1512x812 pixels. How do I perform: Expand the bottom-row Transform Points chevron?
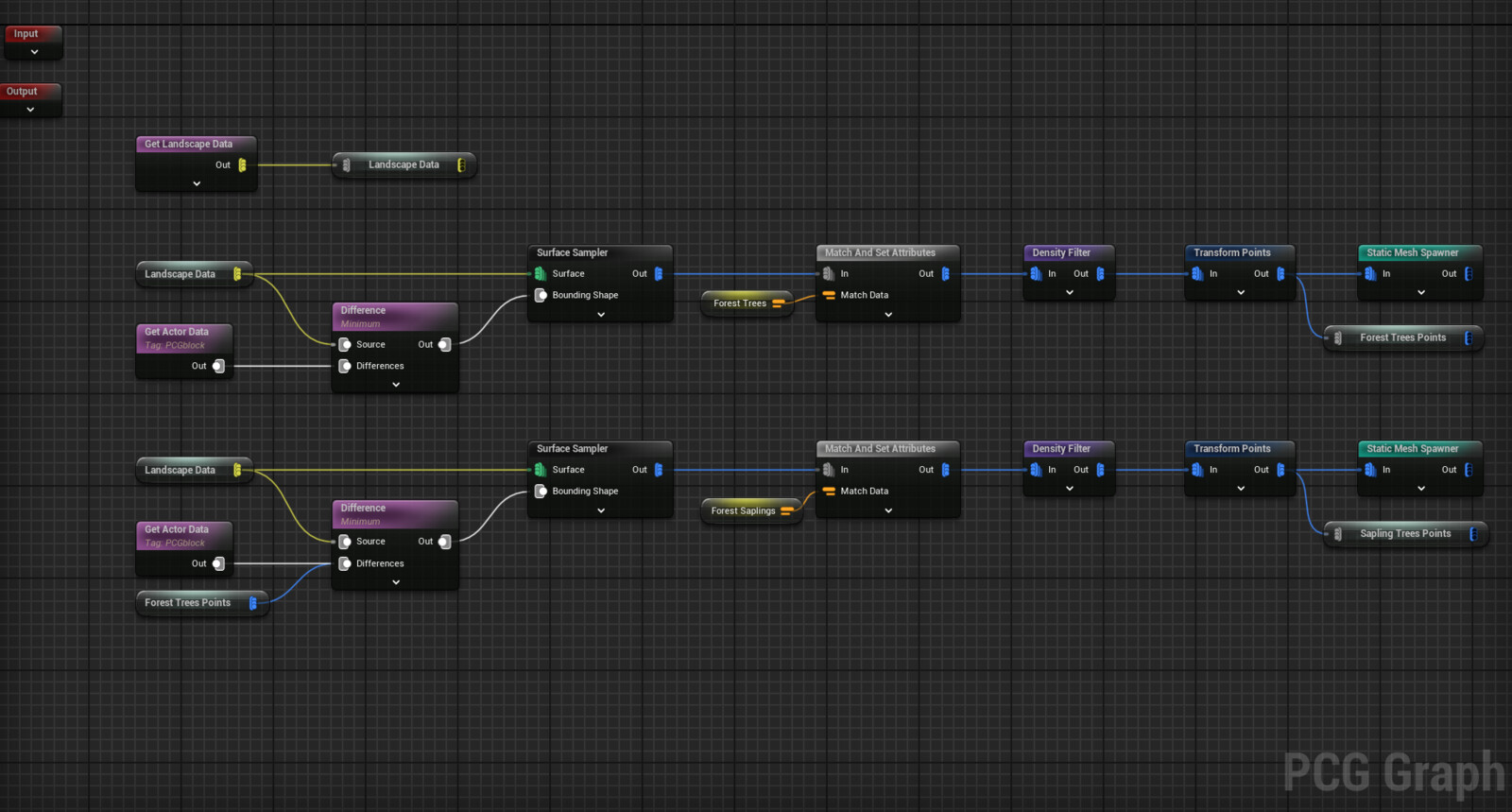1241,489
